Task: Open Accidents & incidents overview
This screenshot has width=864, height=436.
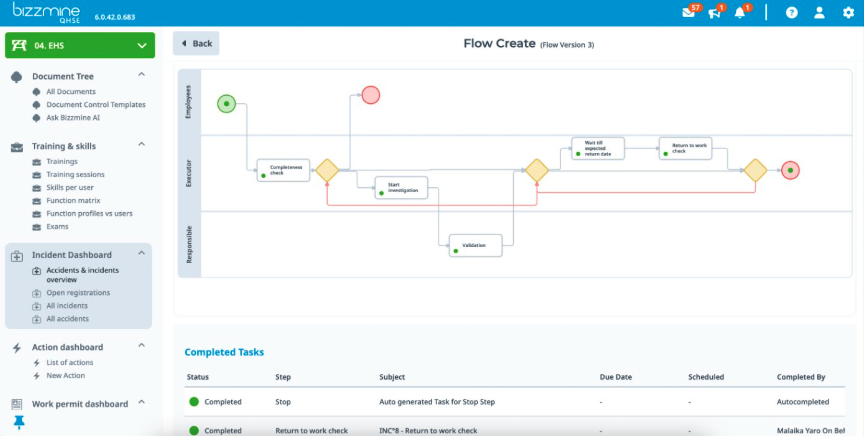Action: click(x=81, y=274)
